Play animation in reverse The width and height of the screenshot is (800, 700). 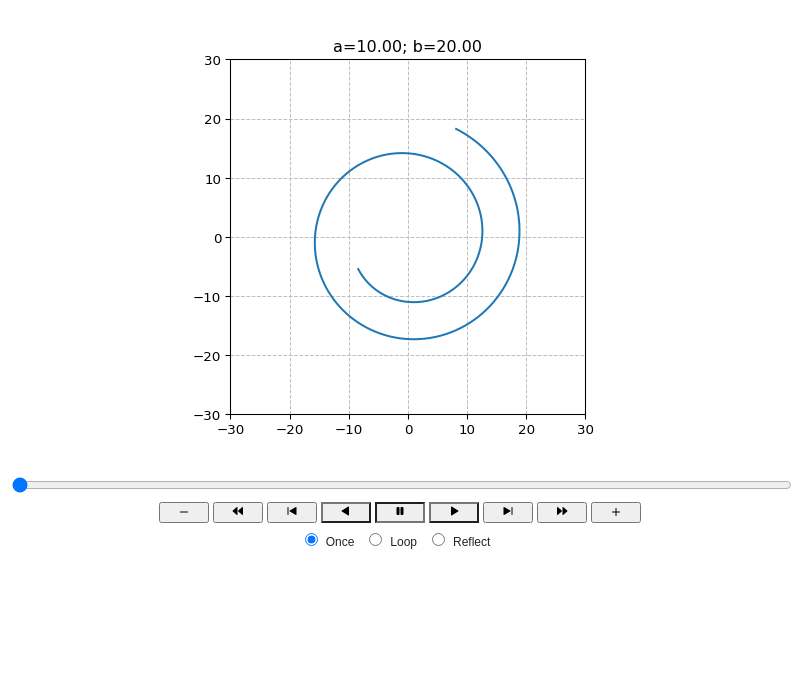pyautogui.click(x=346, y=512)
